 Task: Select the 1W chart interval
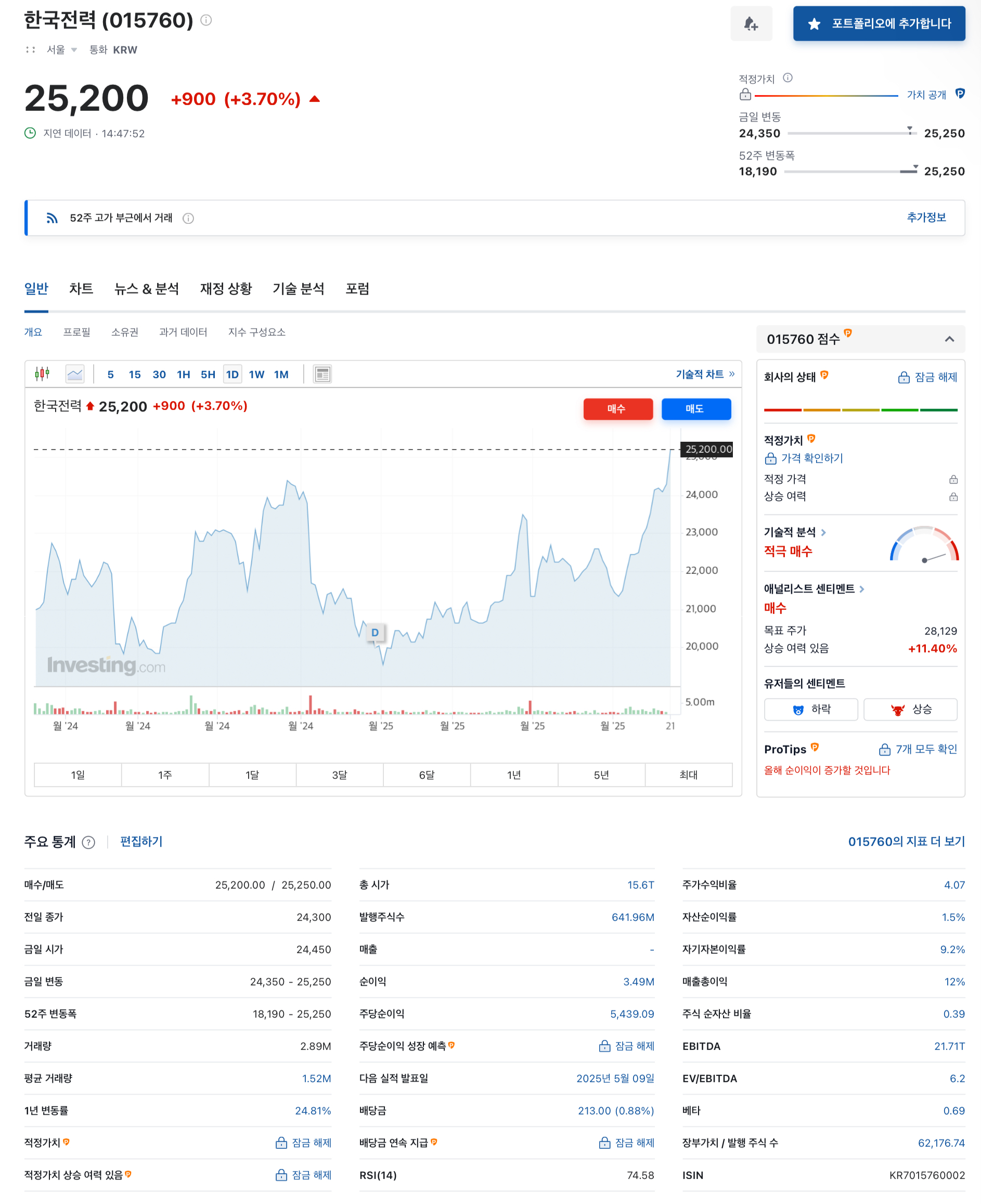point(256,375)
